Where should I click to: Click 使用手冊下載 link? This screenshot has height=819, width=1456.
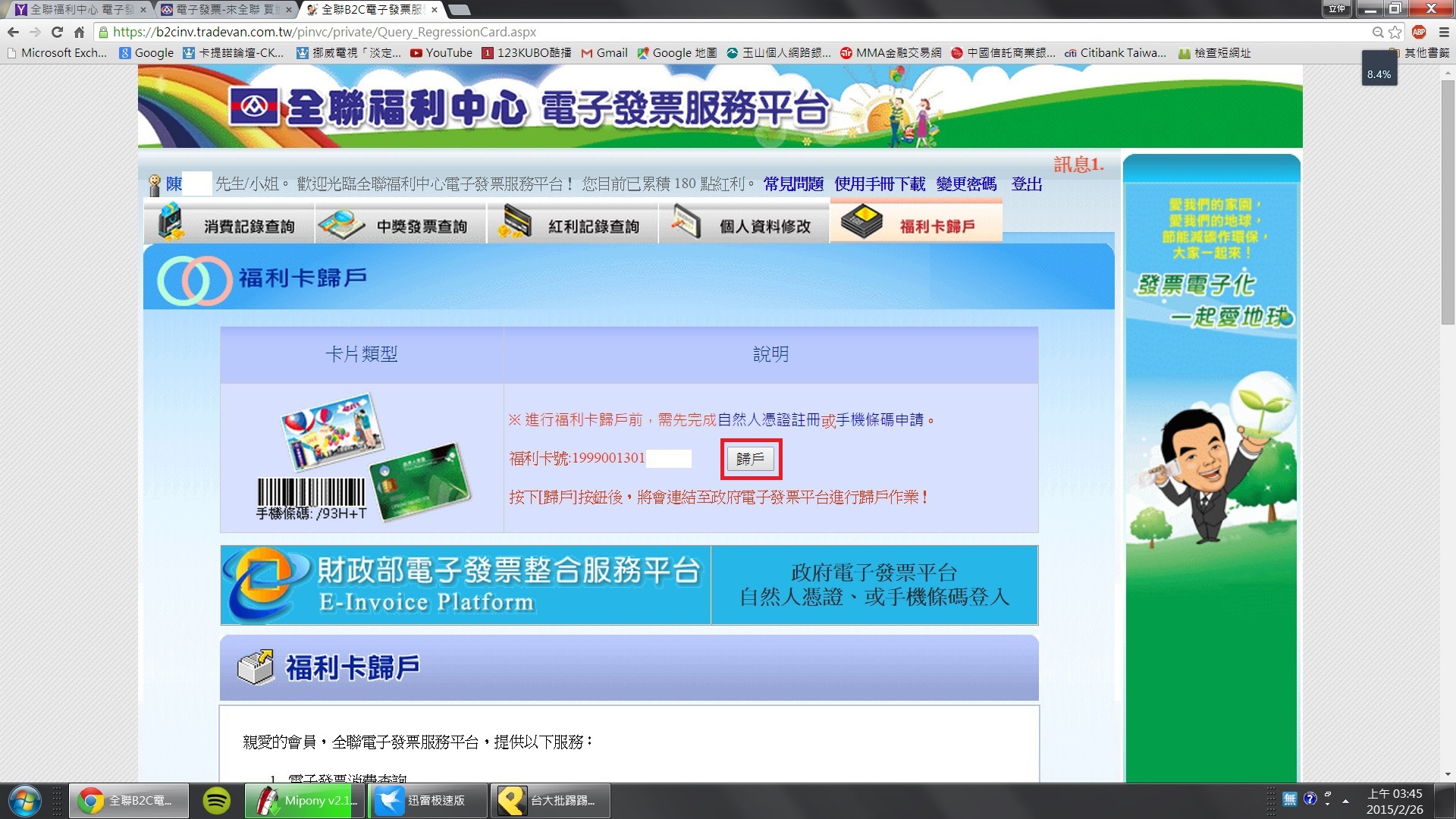pyautogui.click(x=880, y=184)
